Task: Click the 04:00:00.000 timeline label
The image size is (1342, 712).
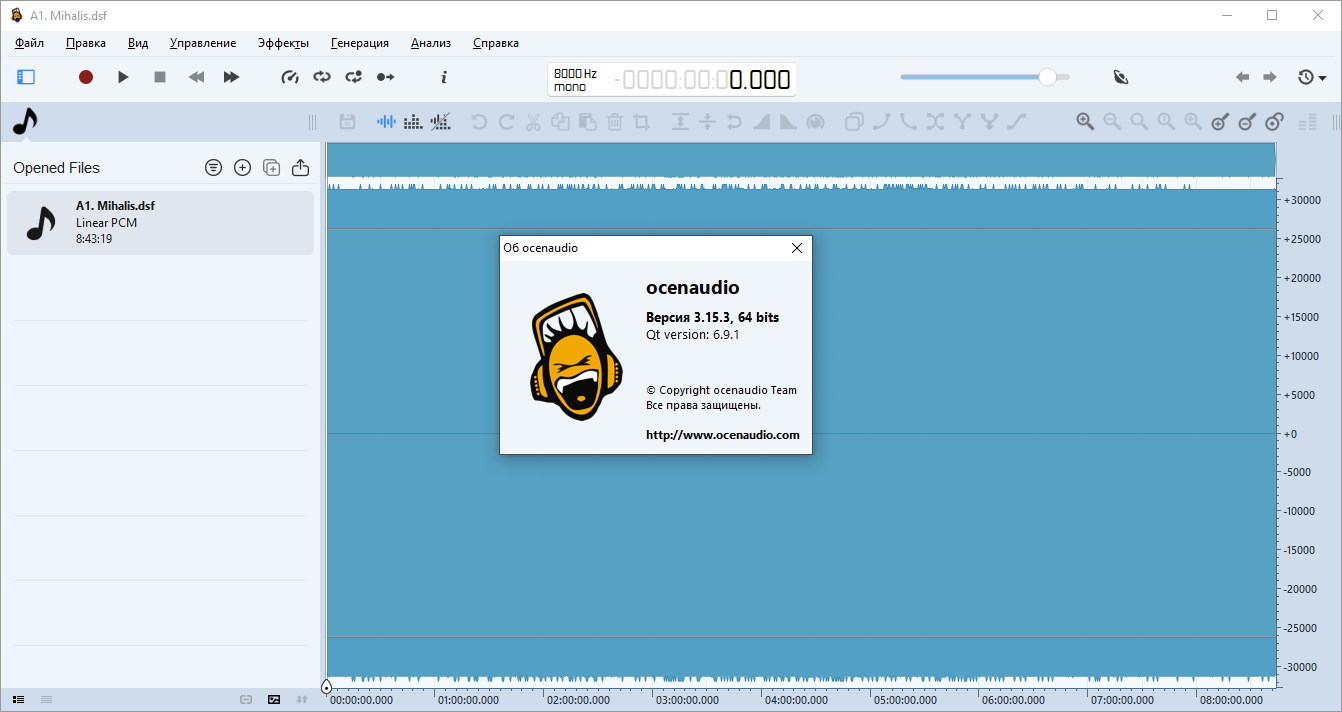Action: pos(796,701)
